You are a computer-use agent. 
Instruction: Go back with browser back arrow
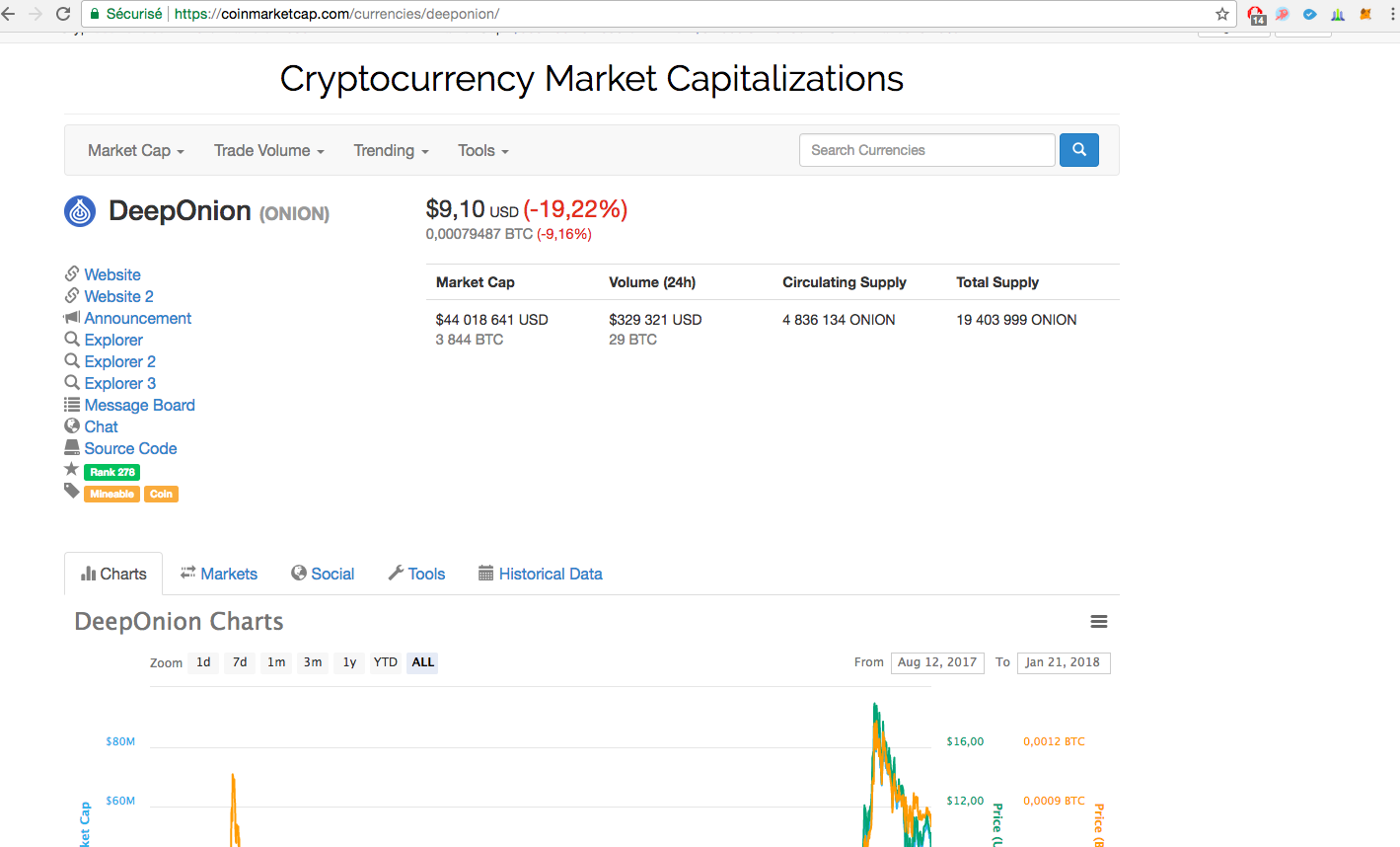(x=9, y=14)
